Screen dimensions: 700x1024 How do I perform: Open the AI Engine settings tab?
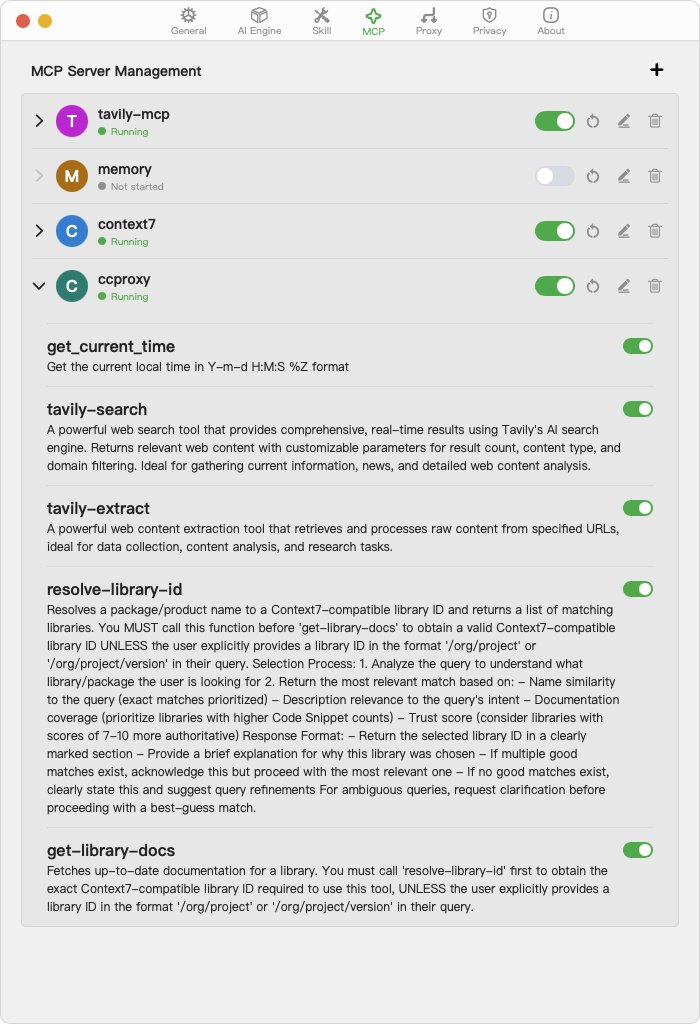pyautogui.click(x=259, y=21)
